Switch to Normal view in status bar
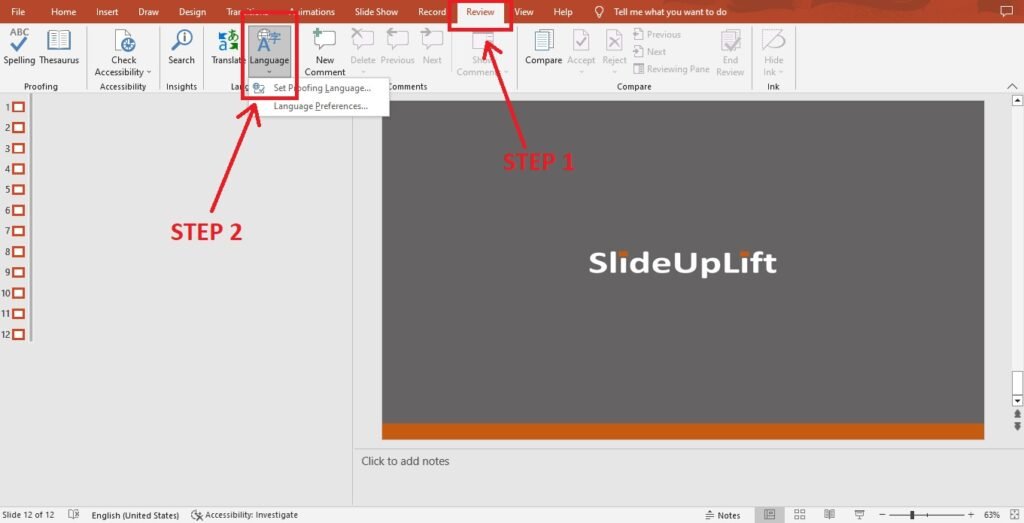Screen dimensions: 1024x523 (x=770, y=515)
